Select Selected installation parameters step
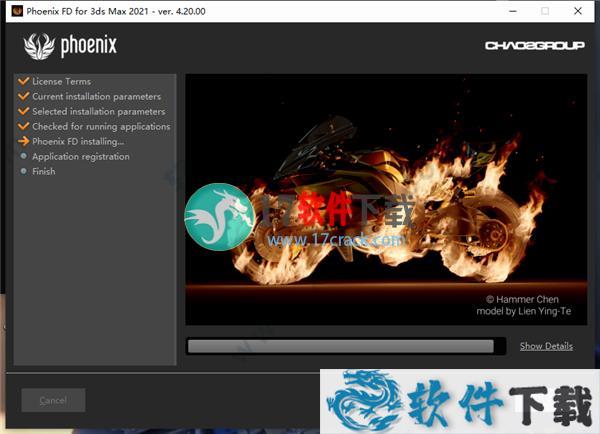 click(x=99, y=111)
